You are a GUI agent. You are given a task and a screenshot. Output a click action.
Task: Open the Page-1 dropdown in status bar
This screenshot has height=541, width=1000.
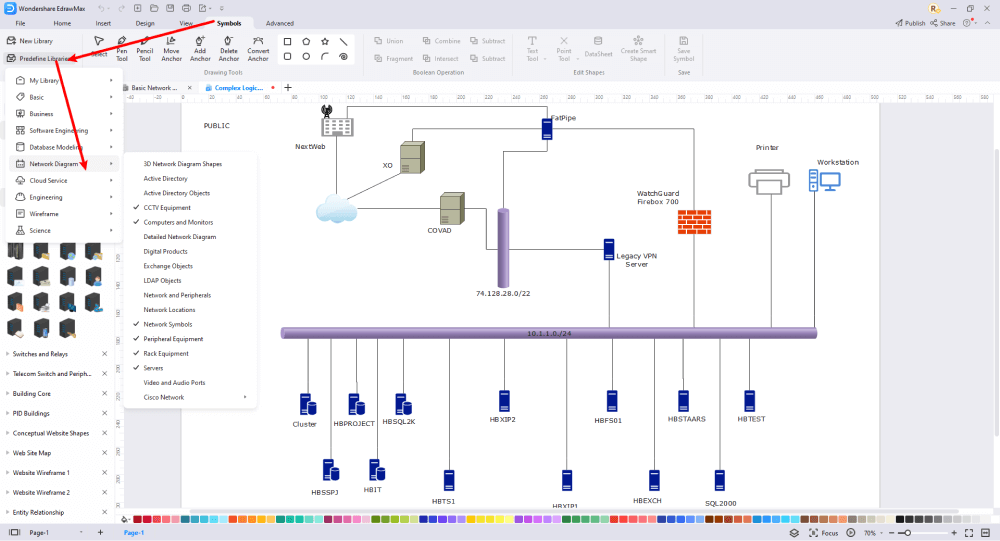tap(81, 533)
